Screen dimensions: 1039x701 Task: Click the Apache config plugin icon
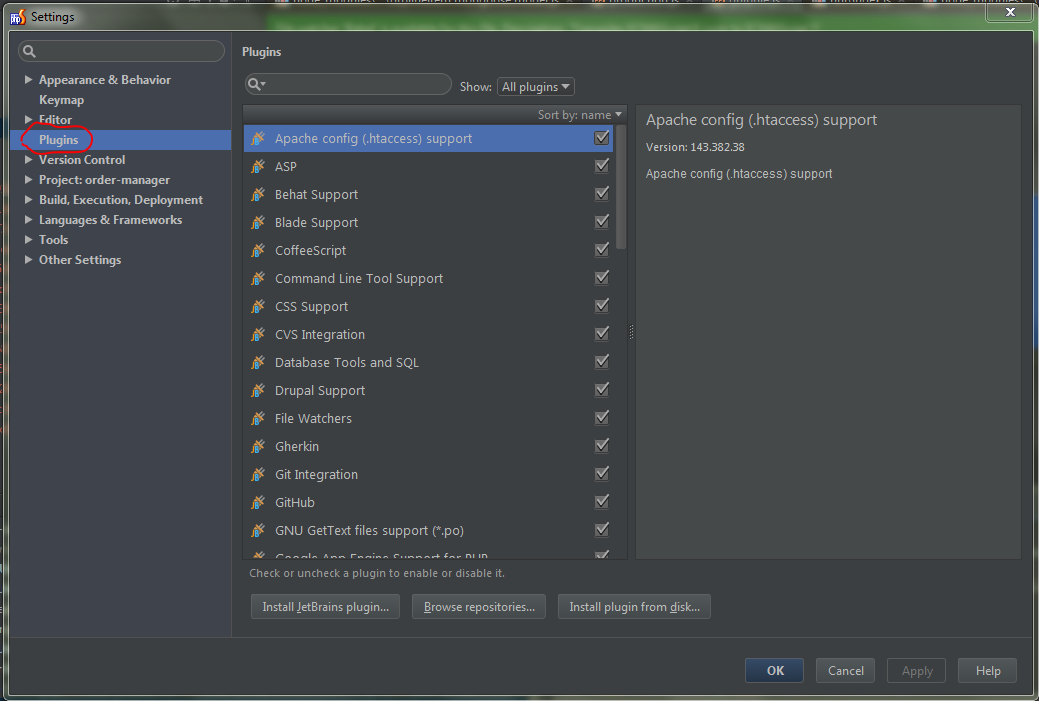(x=258, y=138)
